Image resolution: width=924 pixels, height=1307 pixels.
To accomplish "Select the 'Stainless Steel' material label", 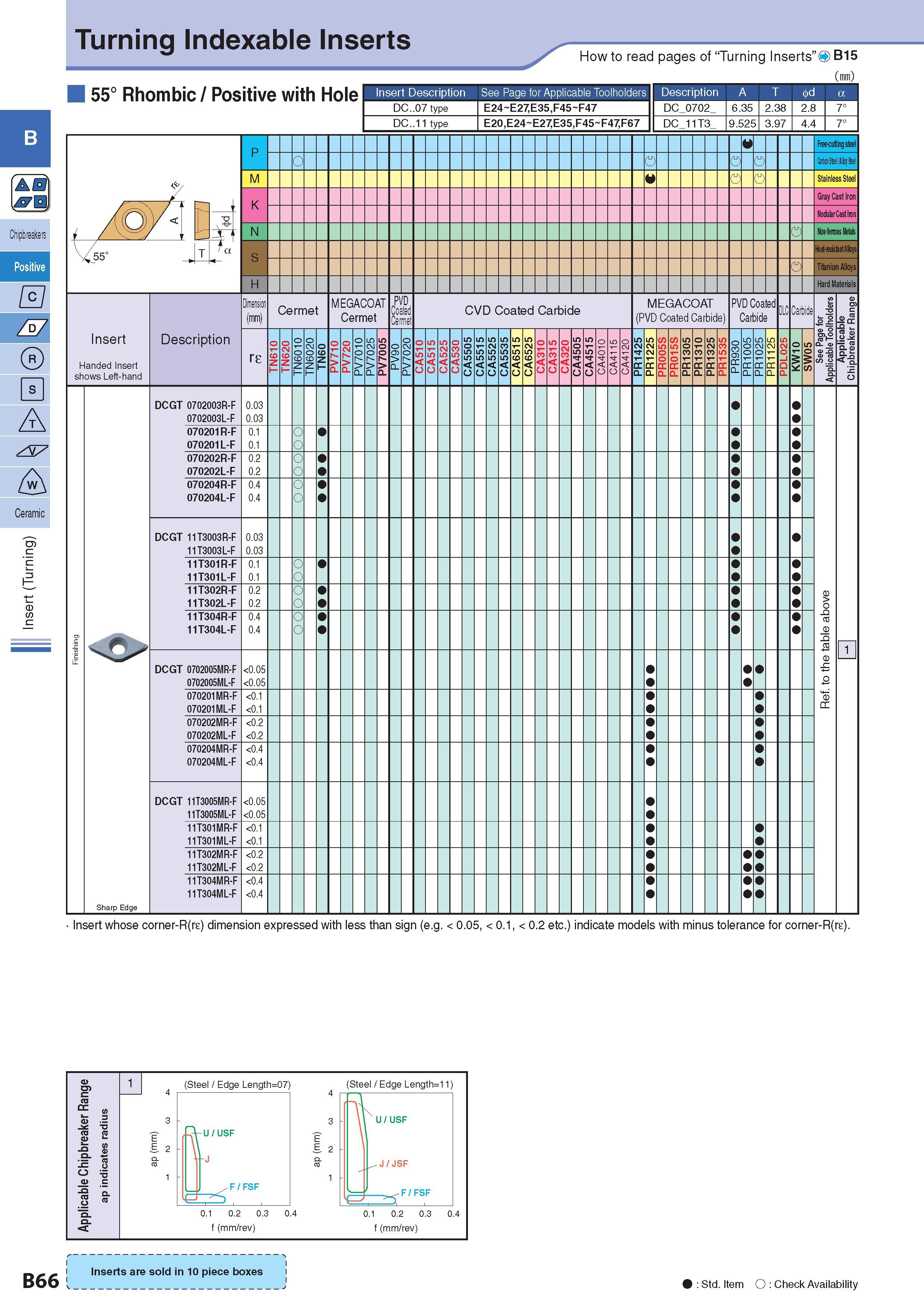I will point(836,179).
